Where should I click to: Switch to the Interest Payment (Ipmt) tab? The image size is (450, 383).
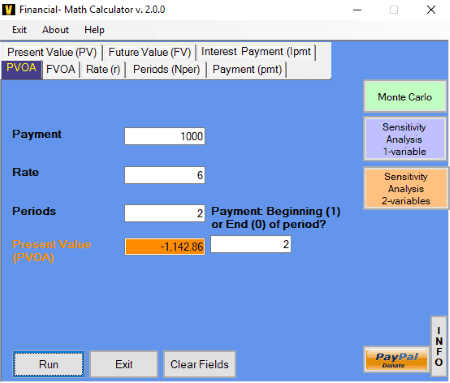(x=256, y=52)
